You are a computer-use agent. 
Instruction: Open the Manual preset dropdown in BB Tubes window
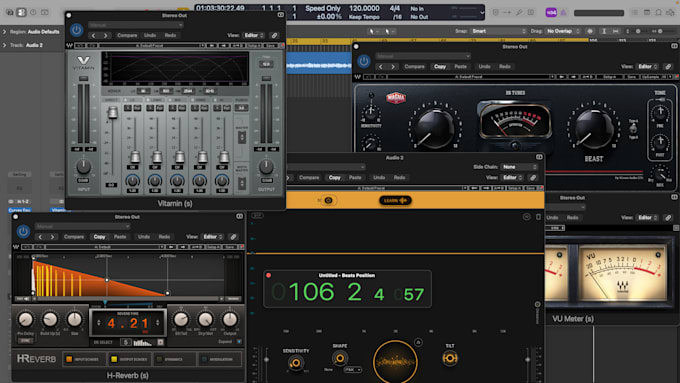tap(423, 56)
